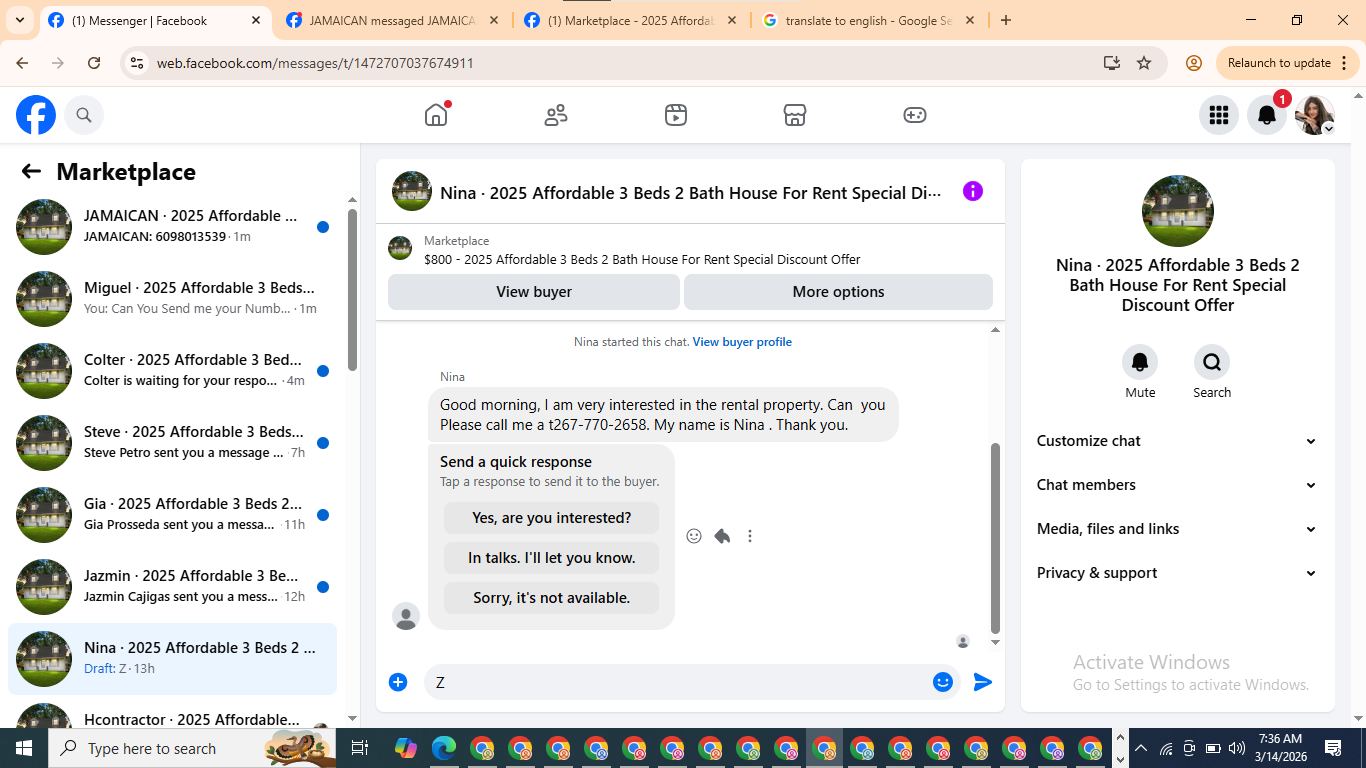
Task: Click the conversation list scrollbar
Action: 352,290
